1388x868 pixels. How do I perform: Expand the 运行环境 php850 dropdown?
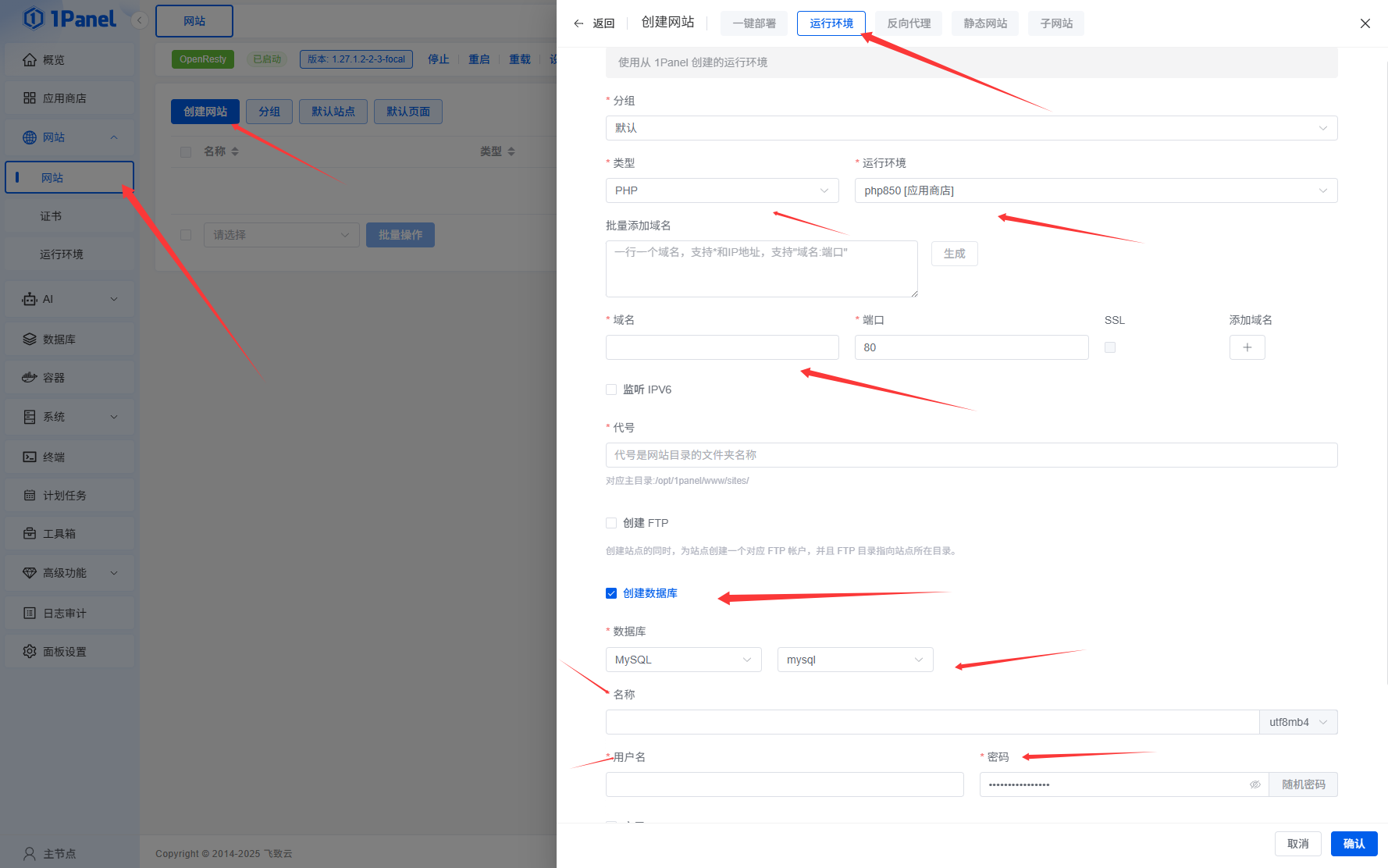pyautogui.click(x=1095, y=190)
